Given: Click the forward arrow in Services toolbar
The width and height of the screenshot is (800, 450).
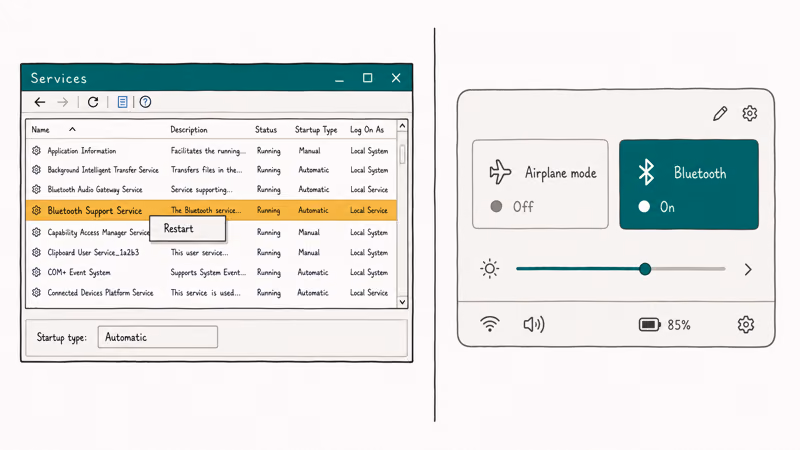Looking at the screenshot, I should pos(63,102).
